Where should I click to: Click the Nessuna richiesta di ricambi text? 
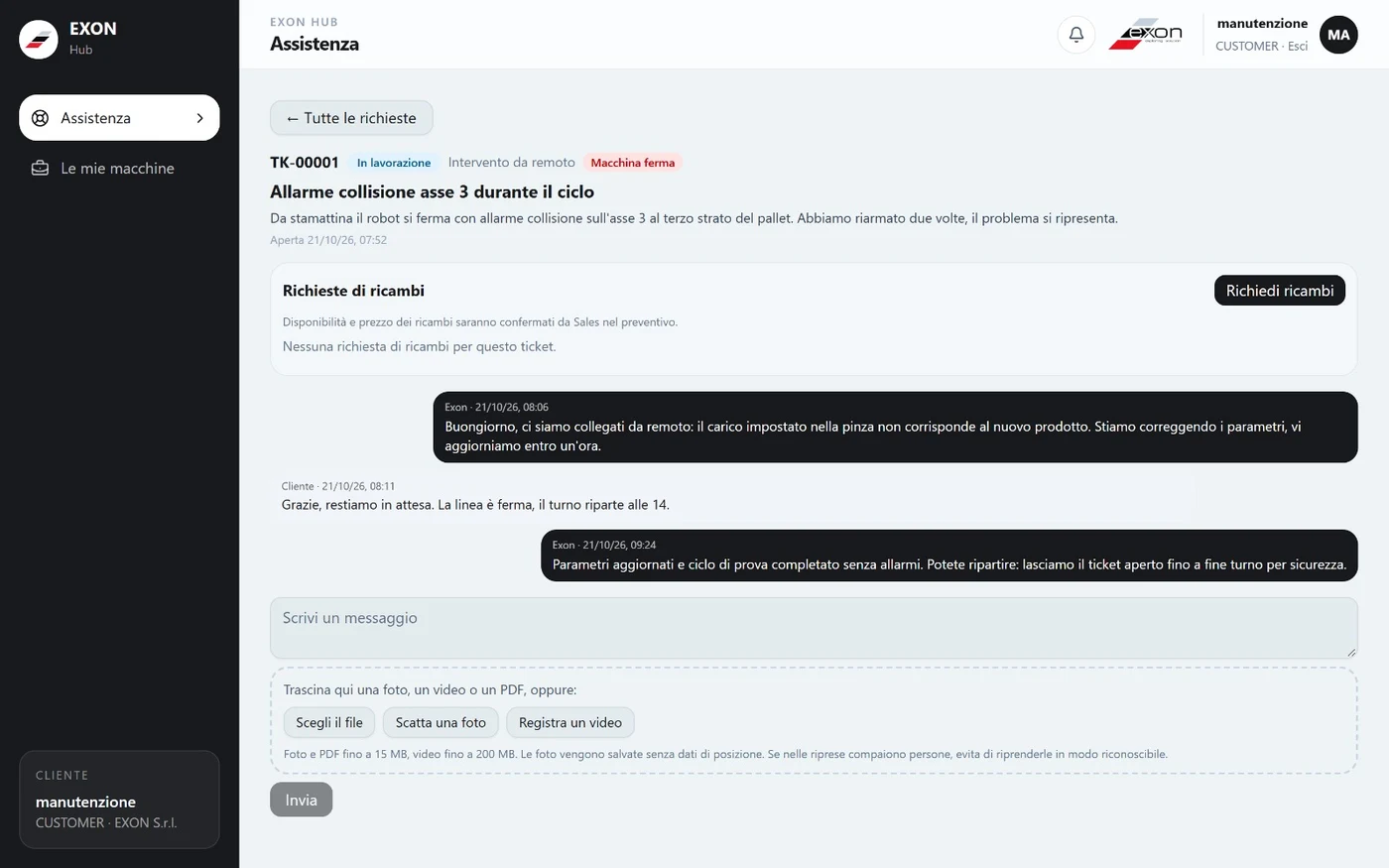[419, 346]
